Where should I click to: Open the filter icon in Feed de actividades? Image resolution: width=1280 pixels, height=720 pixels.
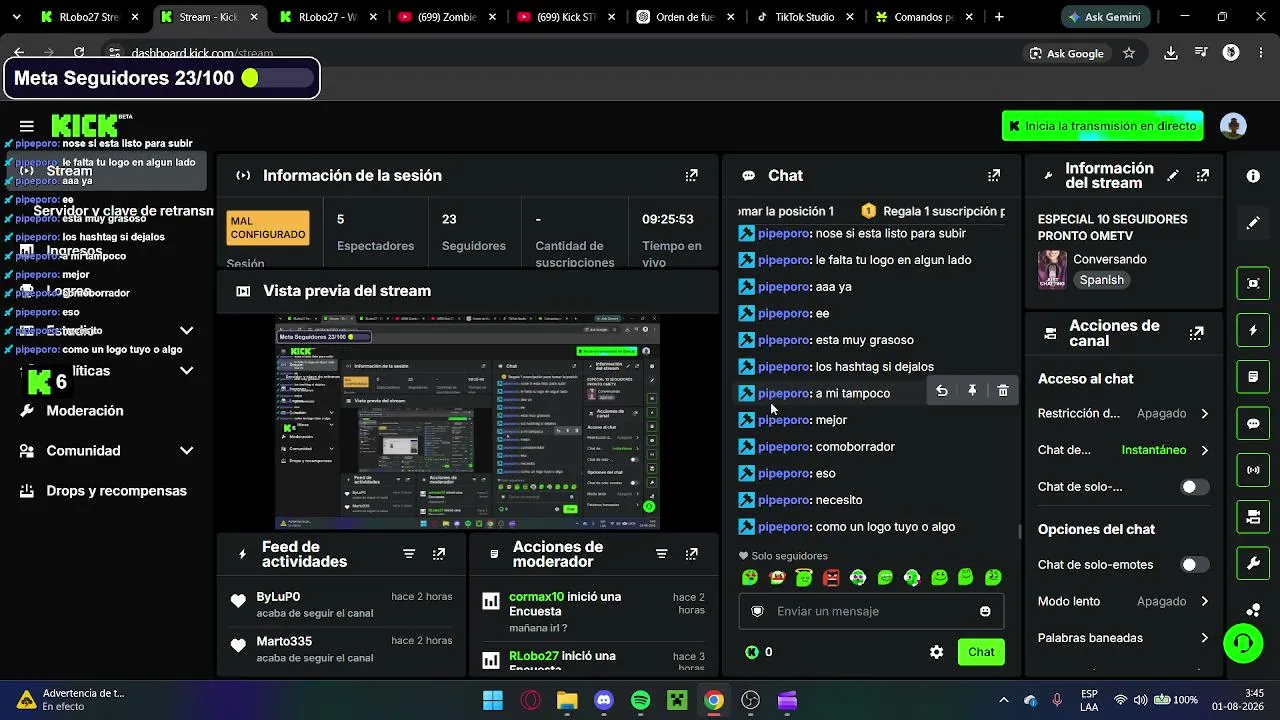[409, 554]
